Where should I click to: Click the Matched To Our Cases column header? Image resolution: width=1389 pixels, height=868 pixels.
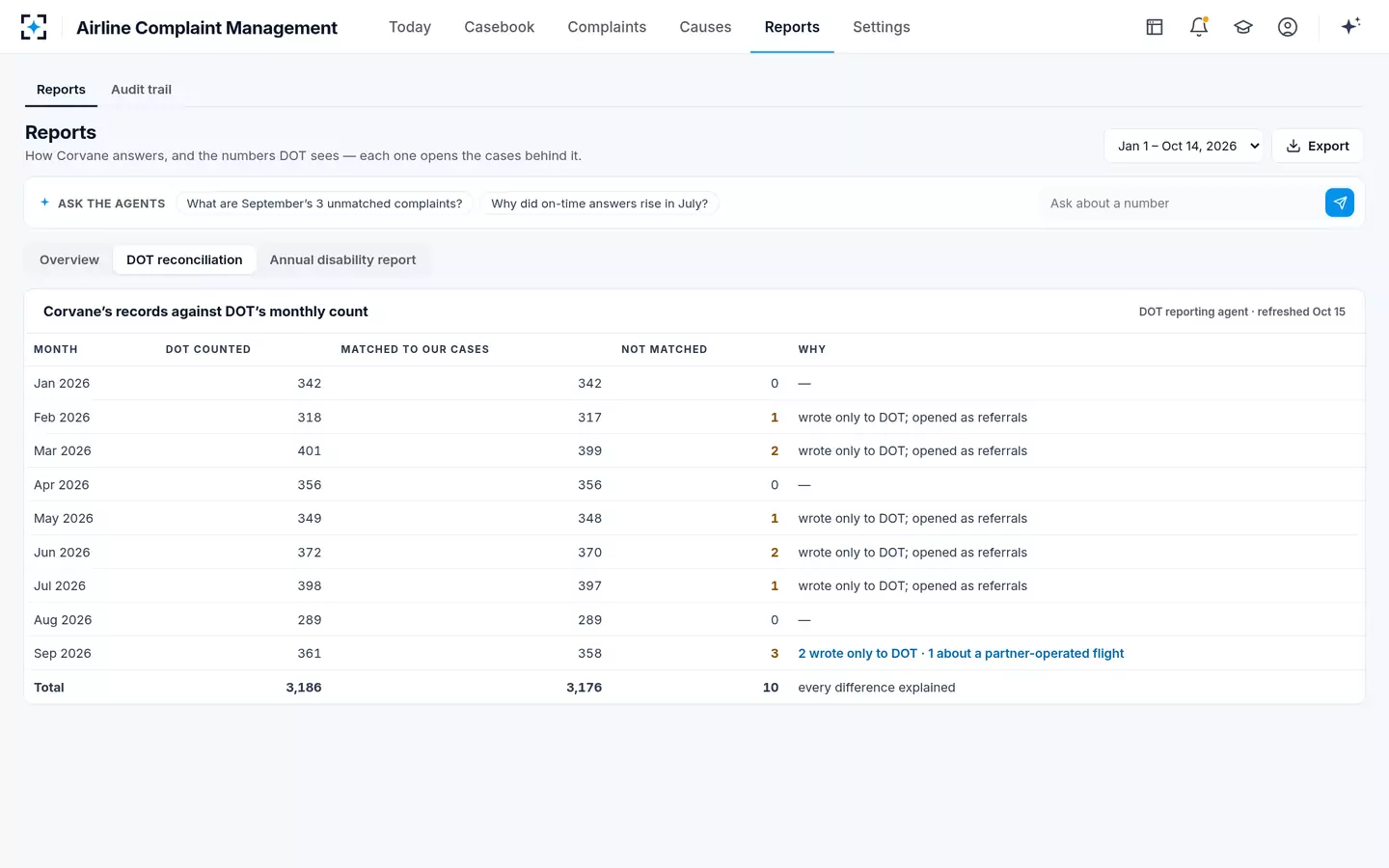pyautogui.click(x=415, y=349)
